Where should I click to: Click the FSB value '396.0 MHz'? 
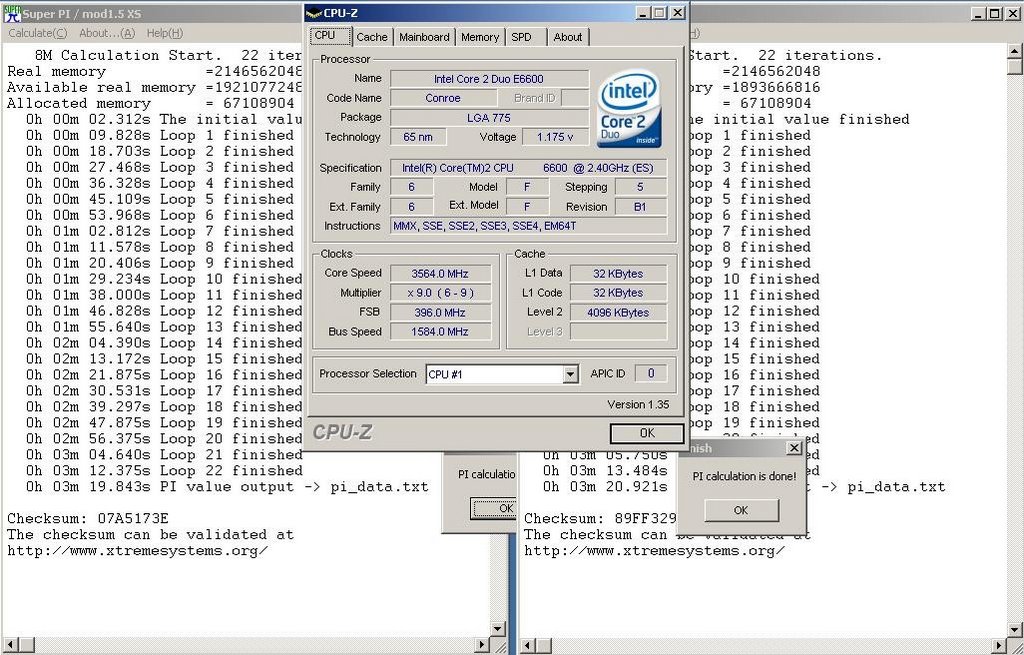click(x=440, y=312)
